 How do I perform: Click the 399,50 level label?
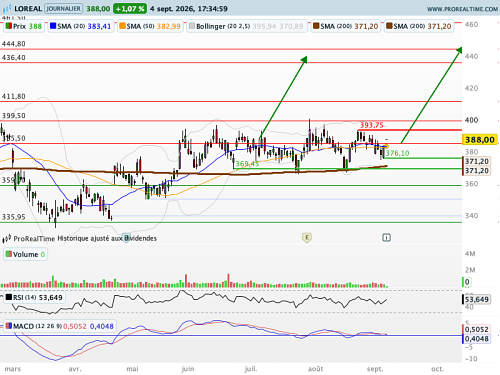coord(13,116)
